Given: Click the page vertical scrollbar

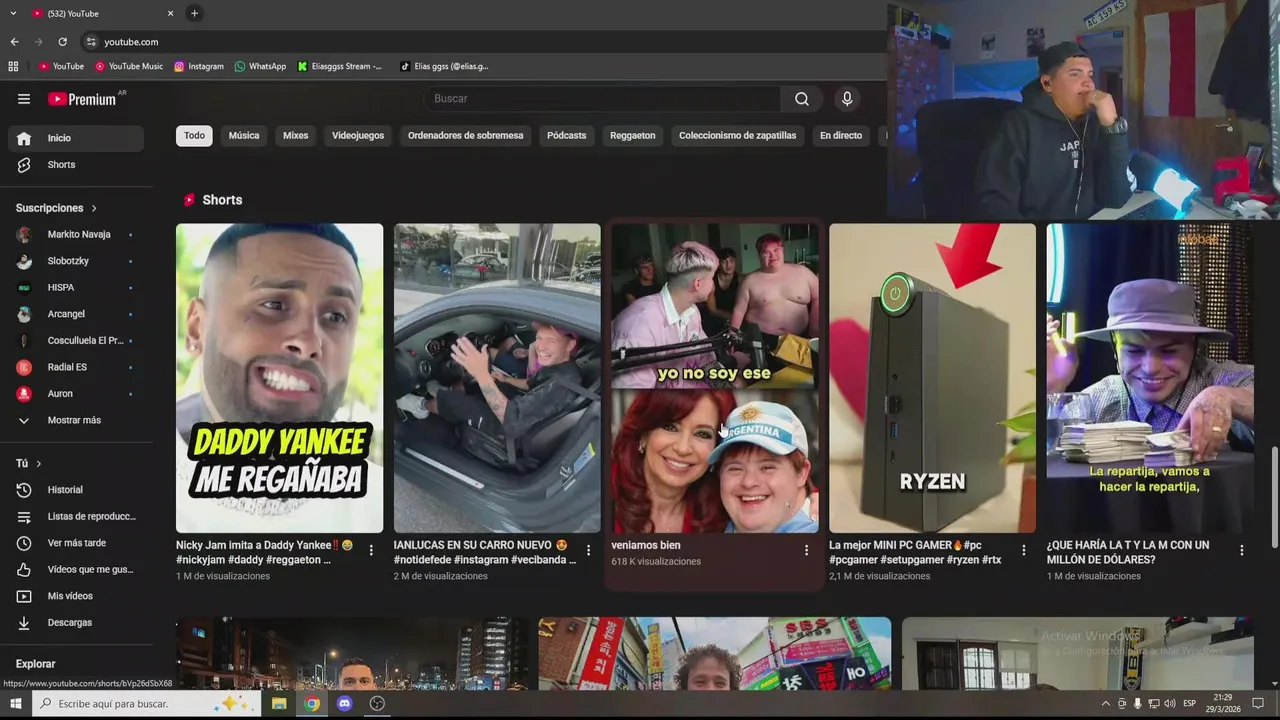Looking at the screenshot, I should click(1274, 497).
